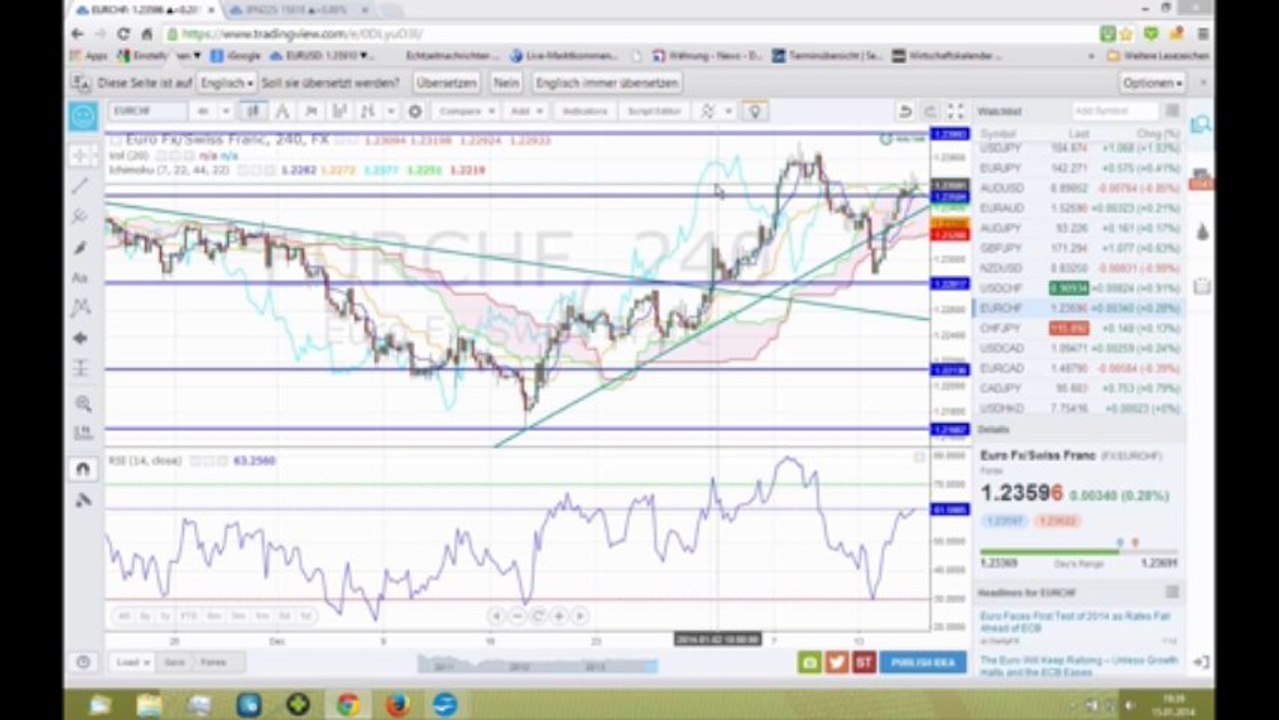
Task: Click the TradingView smiley logo button
Action: point(83,116)
